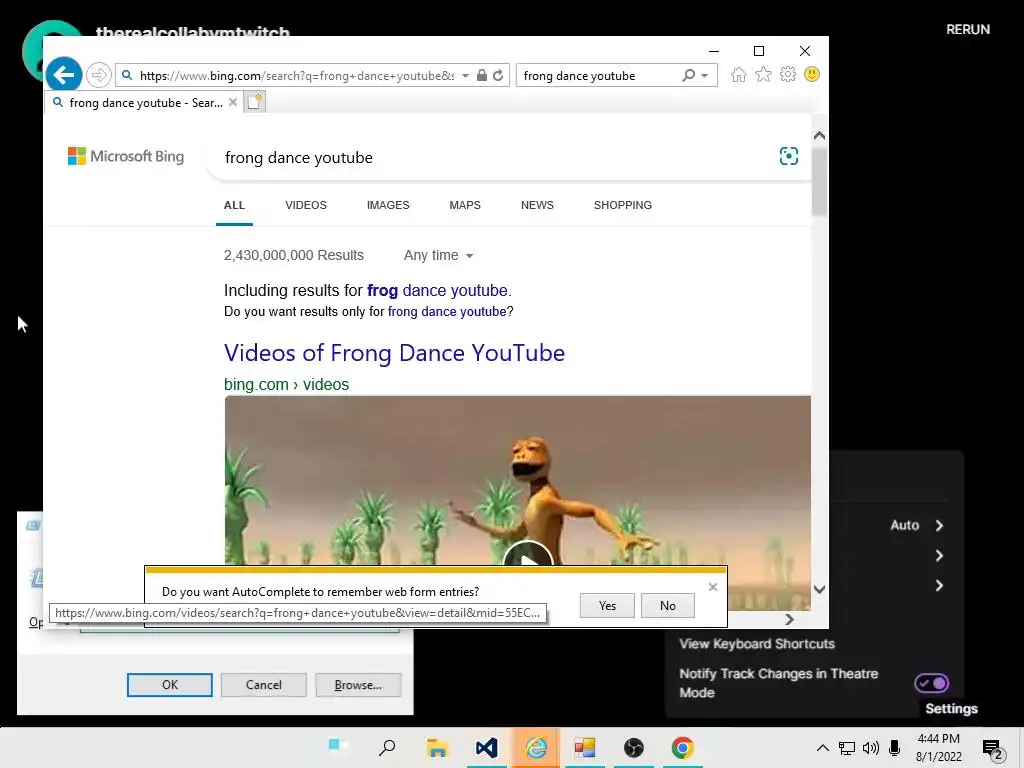
Task: Click the address bar padlock icon
Action: 482,75
